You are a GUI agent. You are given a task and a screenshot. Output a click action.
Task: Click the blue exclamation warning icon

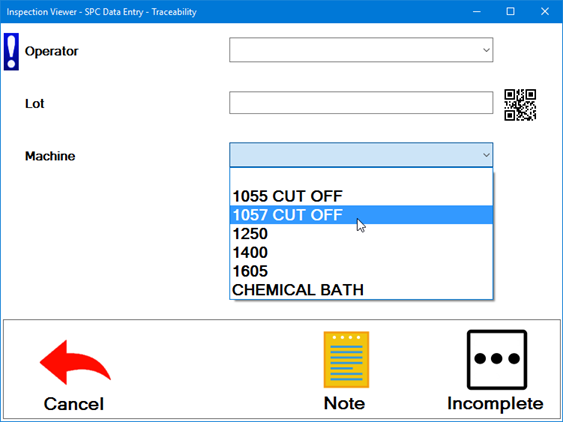click(11, 52)
